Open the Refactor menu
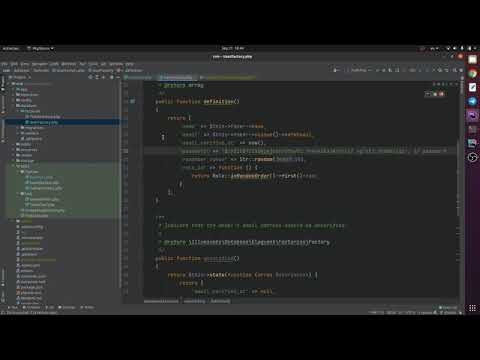 [x=69, y=64]
